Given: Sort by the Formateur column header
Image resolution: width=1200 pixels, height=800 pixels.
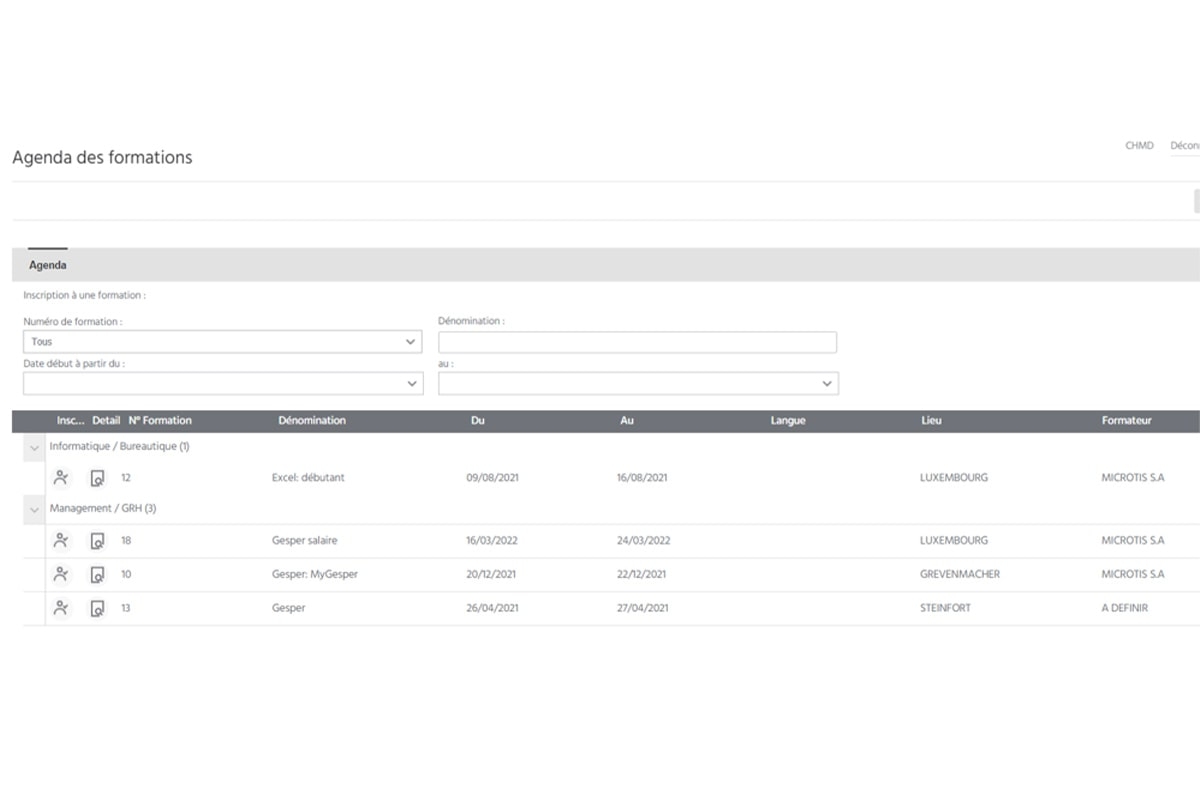Looking at the screenshot, I should click(x=1126, y=421).
